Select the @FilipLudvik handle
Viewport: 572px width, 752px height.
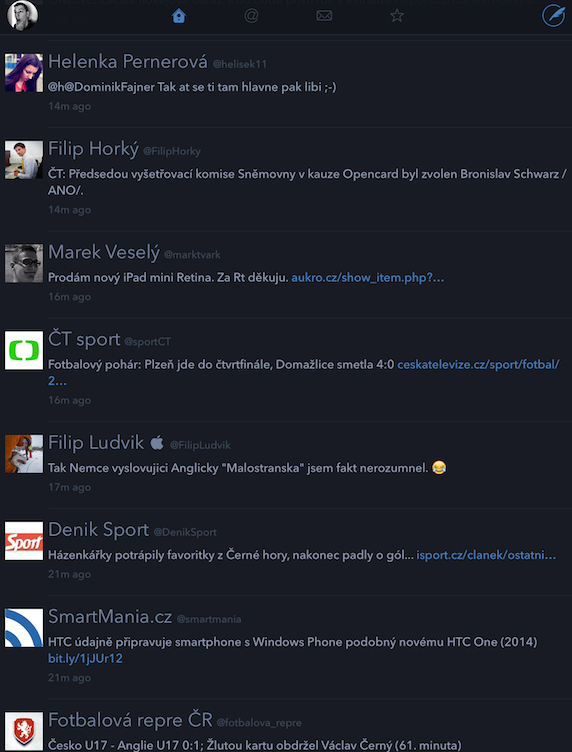point(200,446)
